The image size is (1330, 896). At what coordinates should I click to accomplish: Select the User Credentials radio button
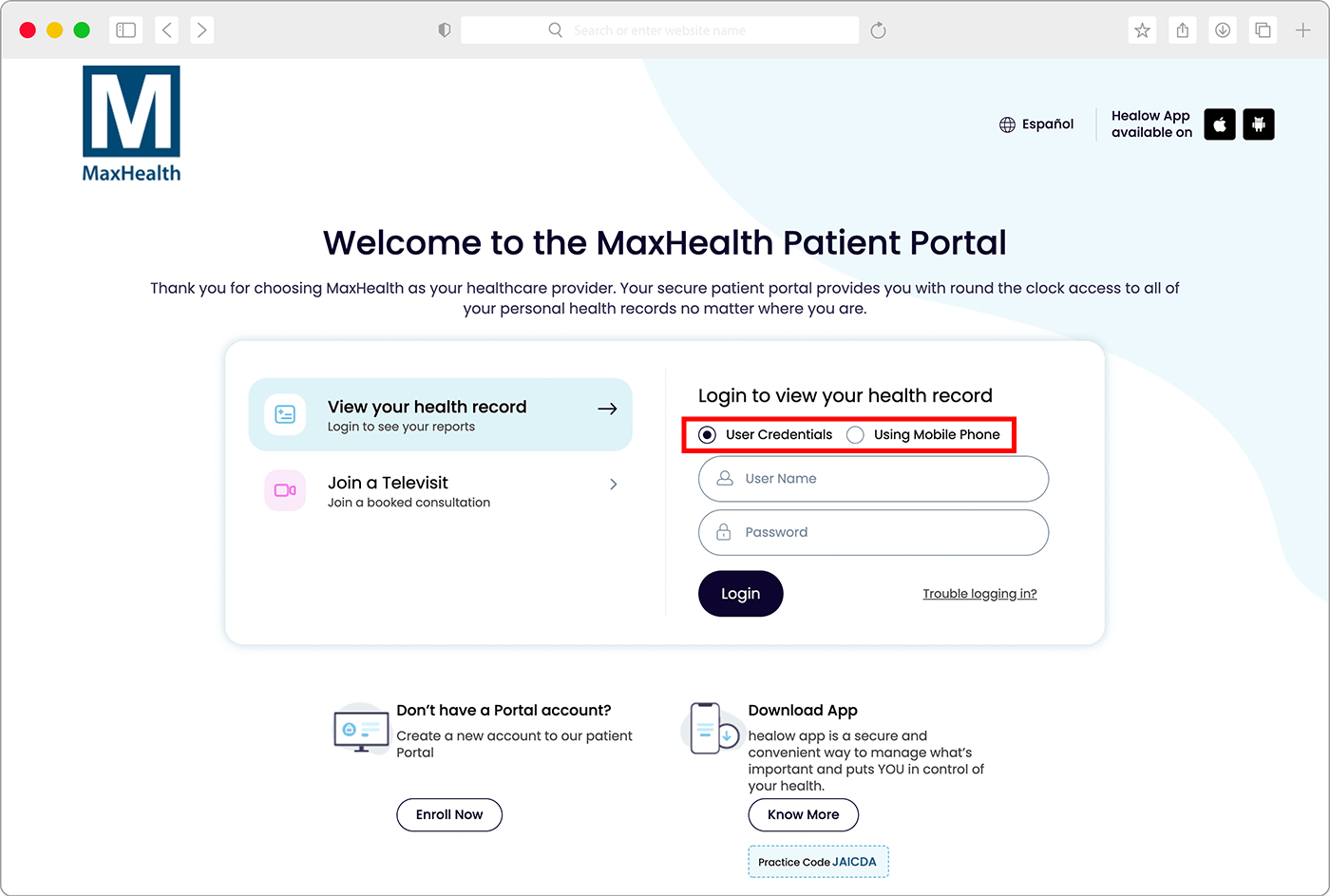pyautogui.click(x=707, y=435)
